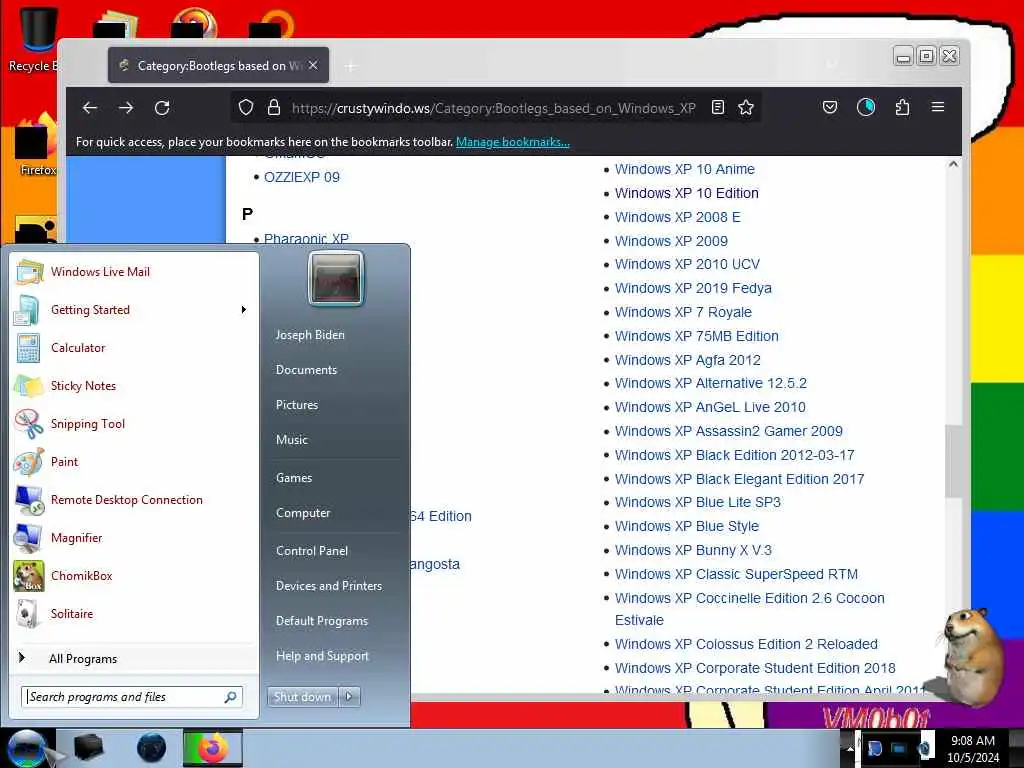Image resolution: width=1024 pixels, height=768 pixels.
Task: Open Control Panel from Start menu
Action: point(312,551)
